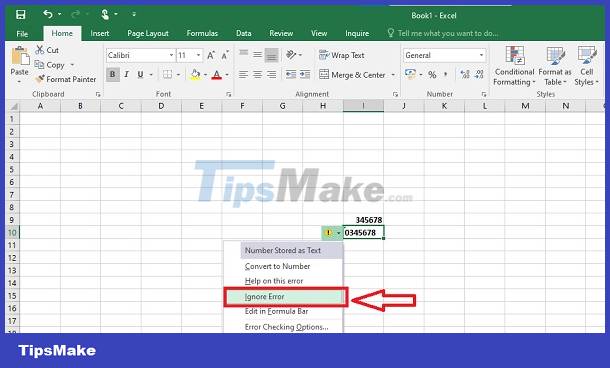
Task: Switch to the Data tab
Action: click(244, 33)
